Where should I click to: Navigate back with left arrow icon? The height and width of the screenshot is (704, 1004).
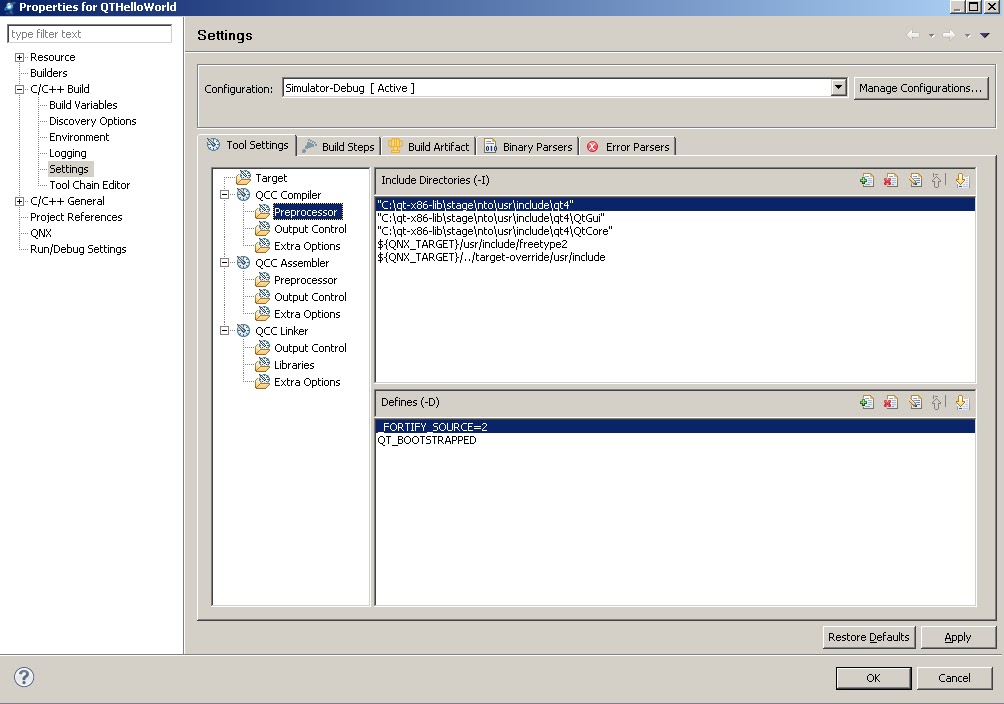pyautogui.click(x=913, y=35)
